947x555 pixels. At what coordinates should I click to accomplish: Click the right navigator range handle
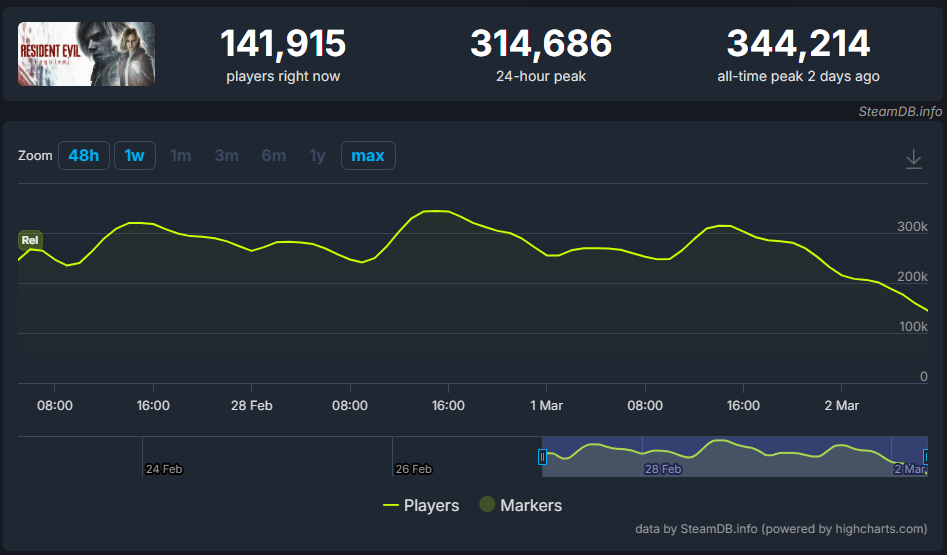click(x=927, y=457)
